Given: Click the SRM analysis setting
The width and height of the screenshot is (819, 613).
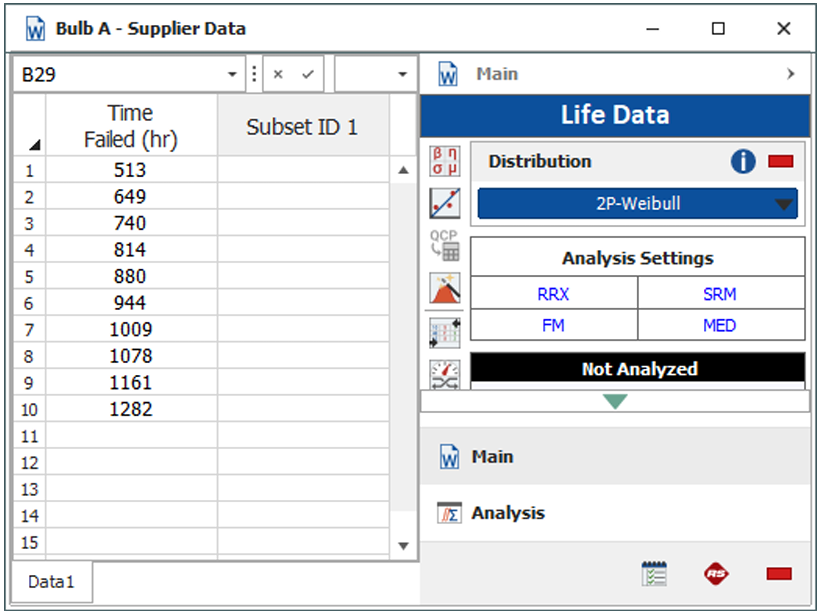Looking at the screenshot, I should tap(720, 294).
